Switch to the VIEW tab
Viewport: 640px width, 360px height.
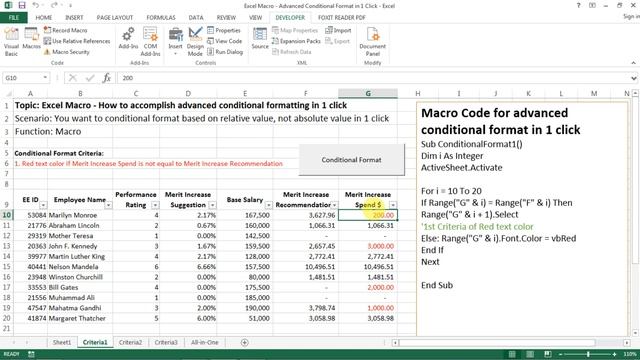point(256,18)
